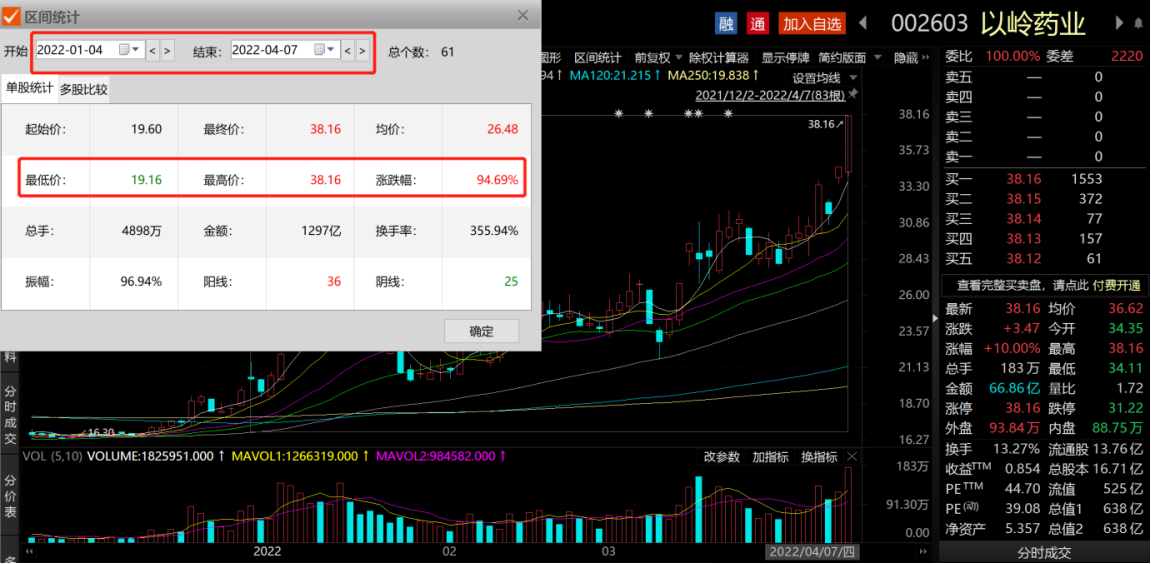The image size is (1151, 564).
Task: Click 买五 price 38.12 row
Action: click(x=1044, y=258)
